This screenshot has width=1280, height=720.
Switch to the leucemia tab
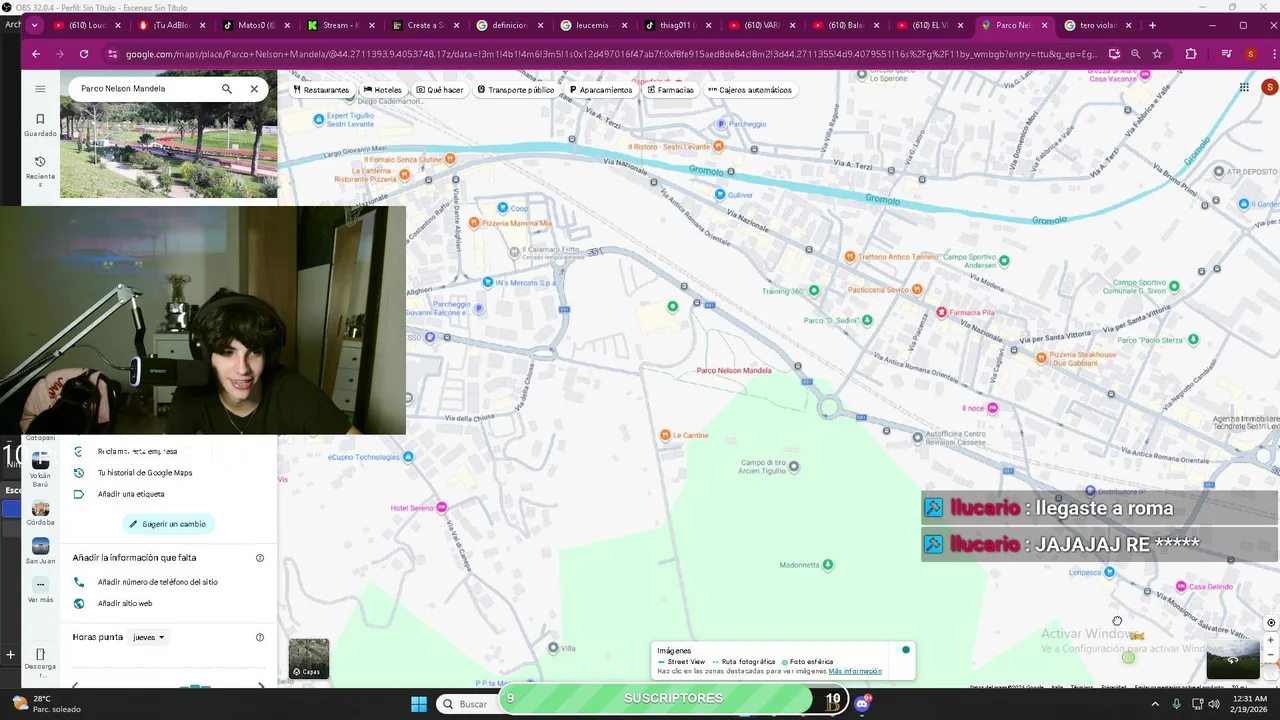pos(594,25)
